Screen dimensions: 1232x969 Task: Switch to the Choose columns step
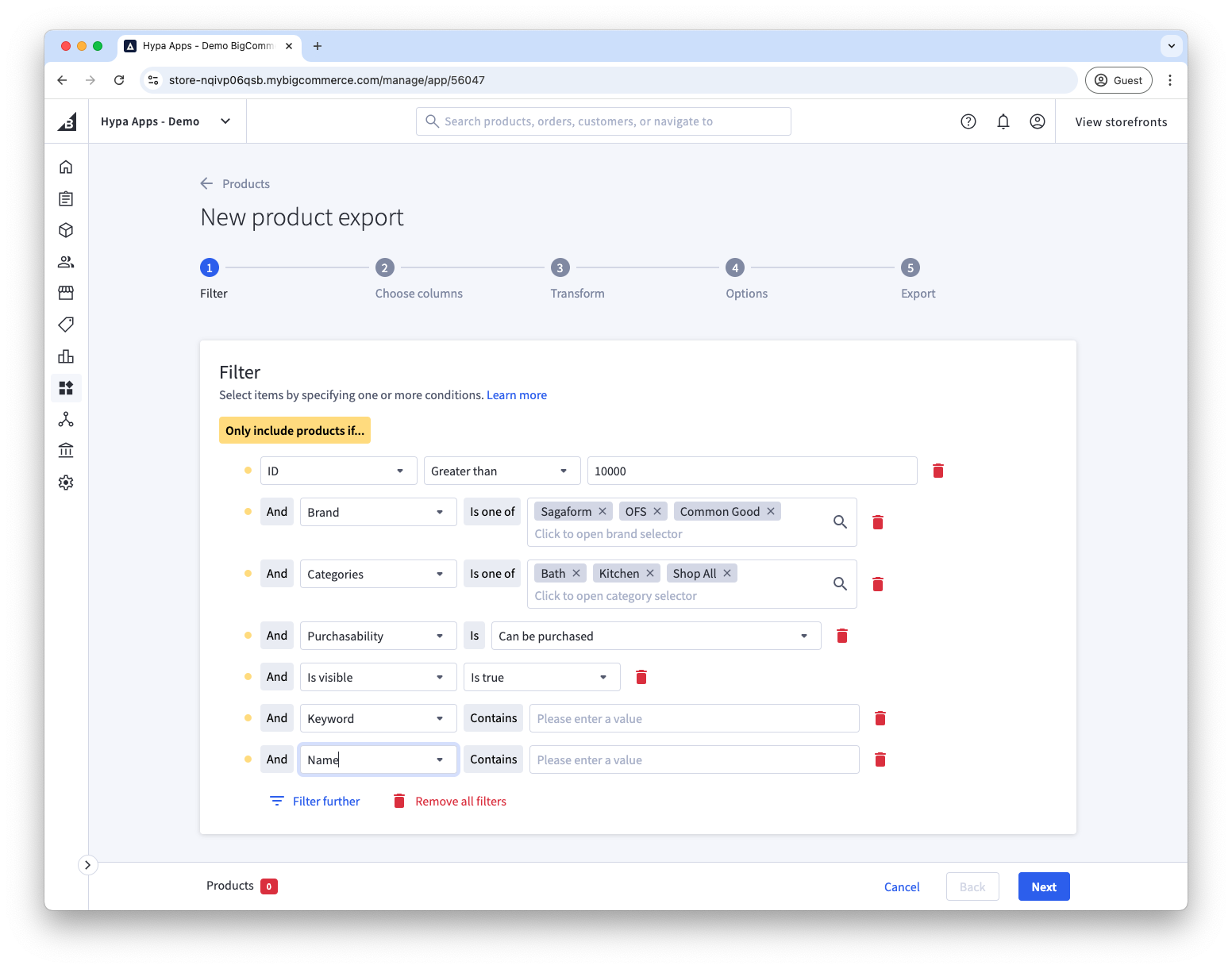(x=385, y=267)
